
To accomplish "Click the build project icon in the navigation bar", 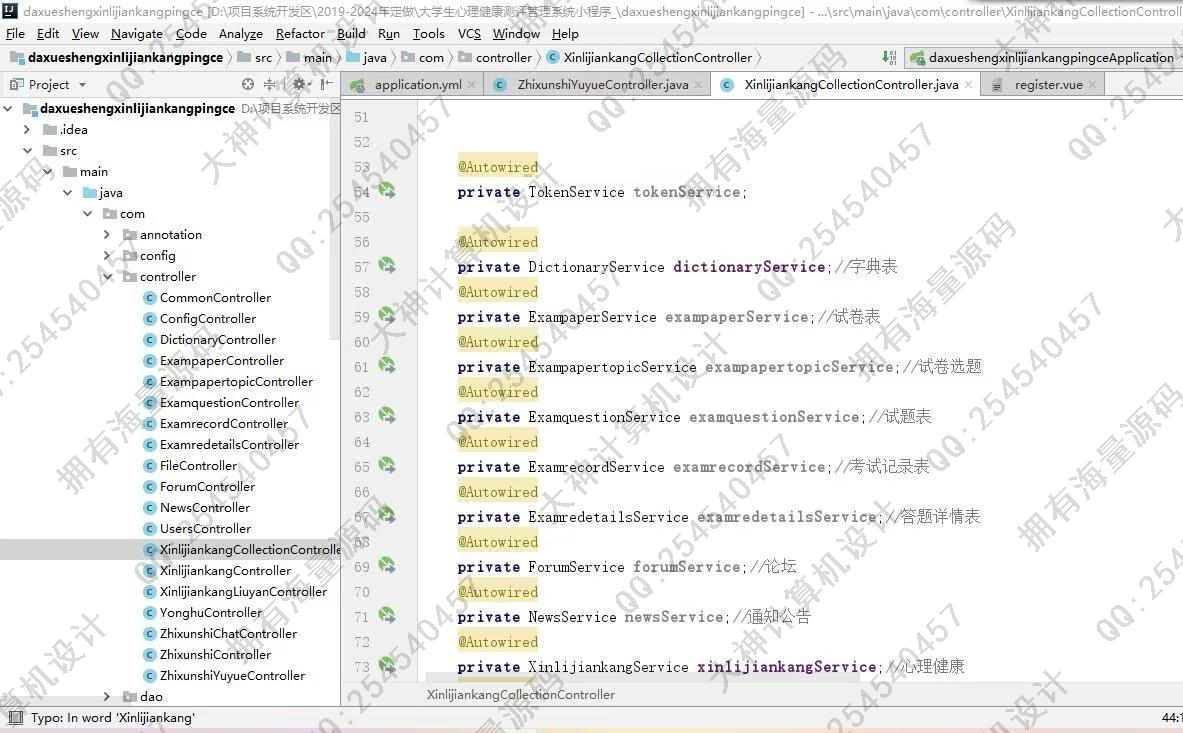I will tap(890, 57).
